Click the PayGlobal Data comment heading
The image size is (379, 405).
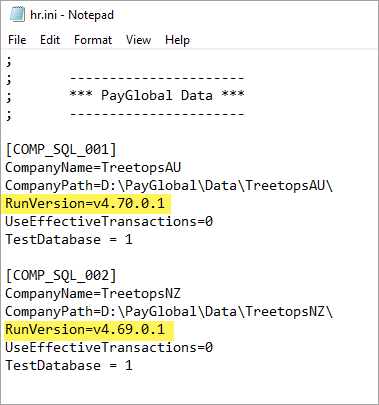click(x=157, y=95)
